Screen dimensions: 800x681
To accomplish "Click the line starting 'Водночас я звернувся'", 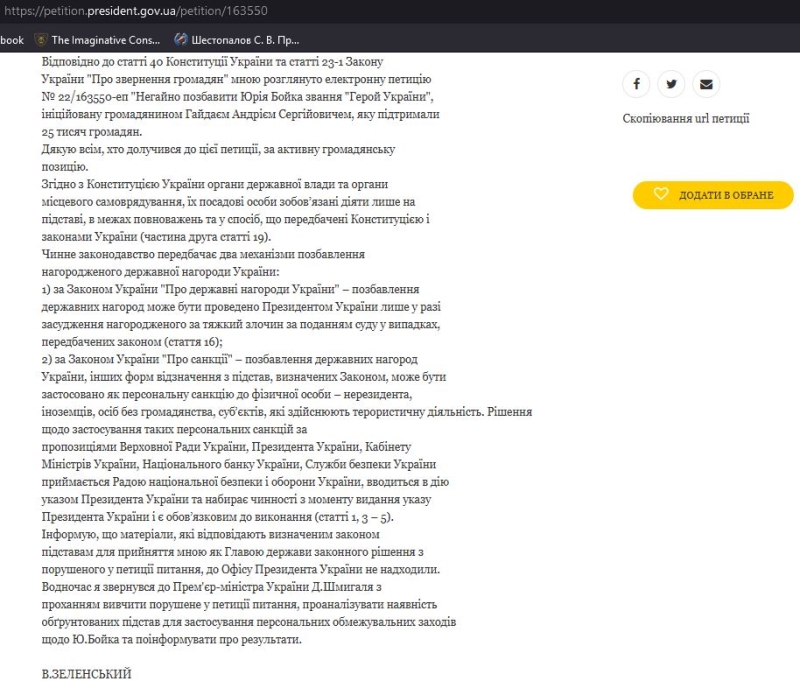I will (212, 588).
